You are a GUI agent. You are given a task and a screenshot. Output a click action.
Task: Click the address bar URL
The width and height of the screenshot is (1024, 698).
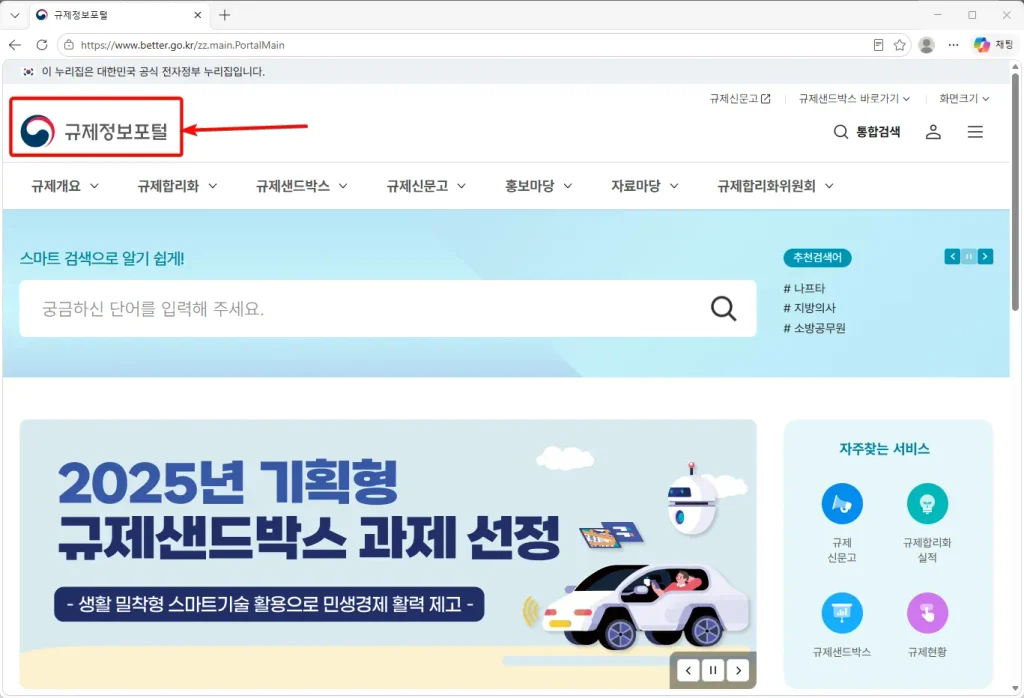click(182, 45)
